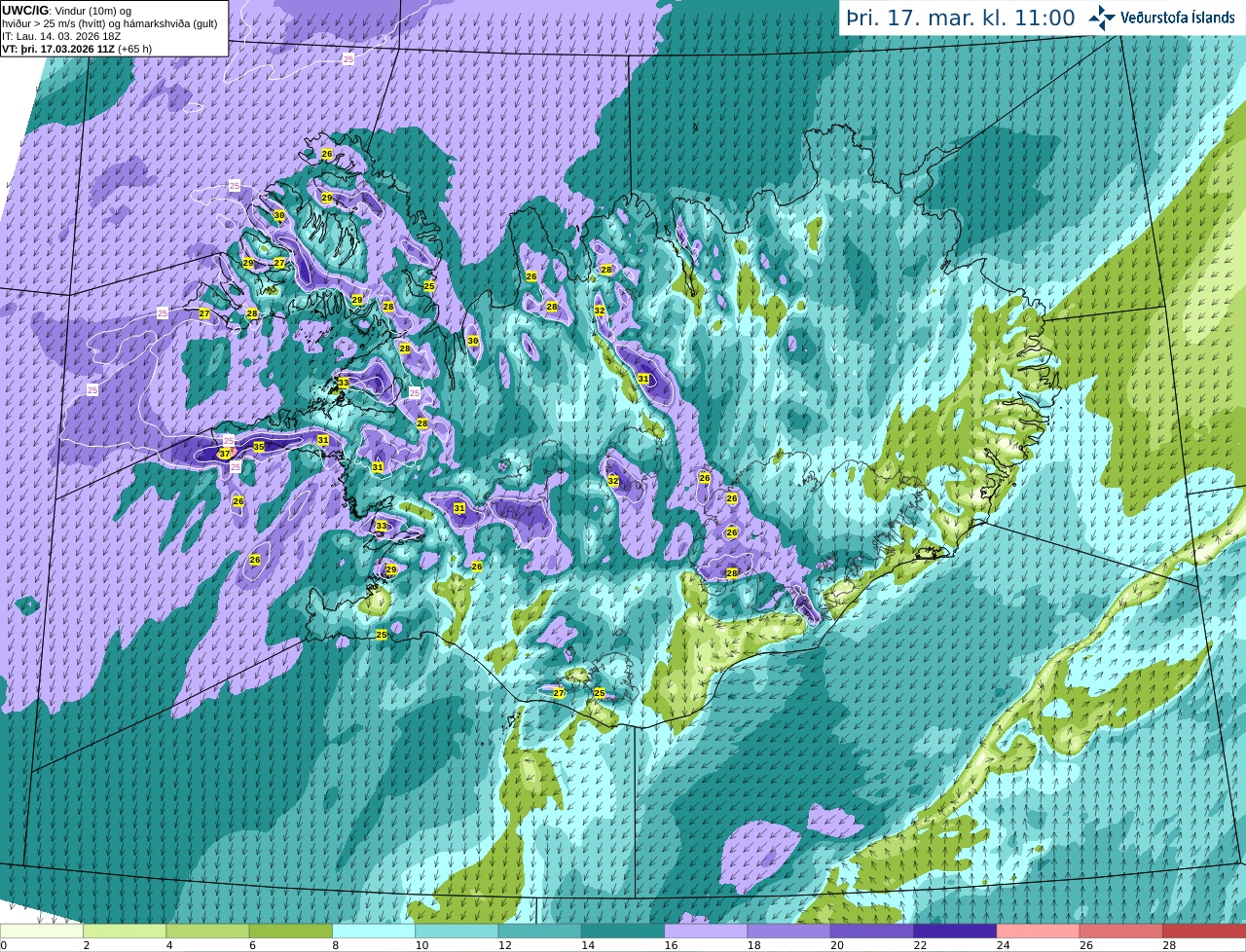1246x952 pixels.
Task: Click the legend scale number '12'
Action: pyautogui.click(x=504, y=945)
